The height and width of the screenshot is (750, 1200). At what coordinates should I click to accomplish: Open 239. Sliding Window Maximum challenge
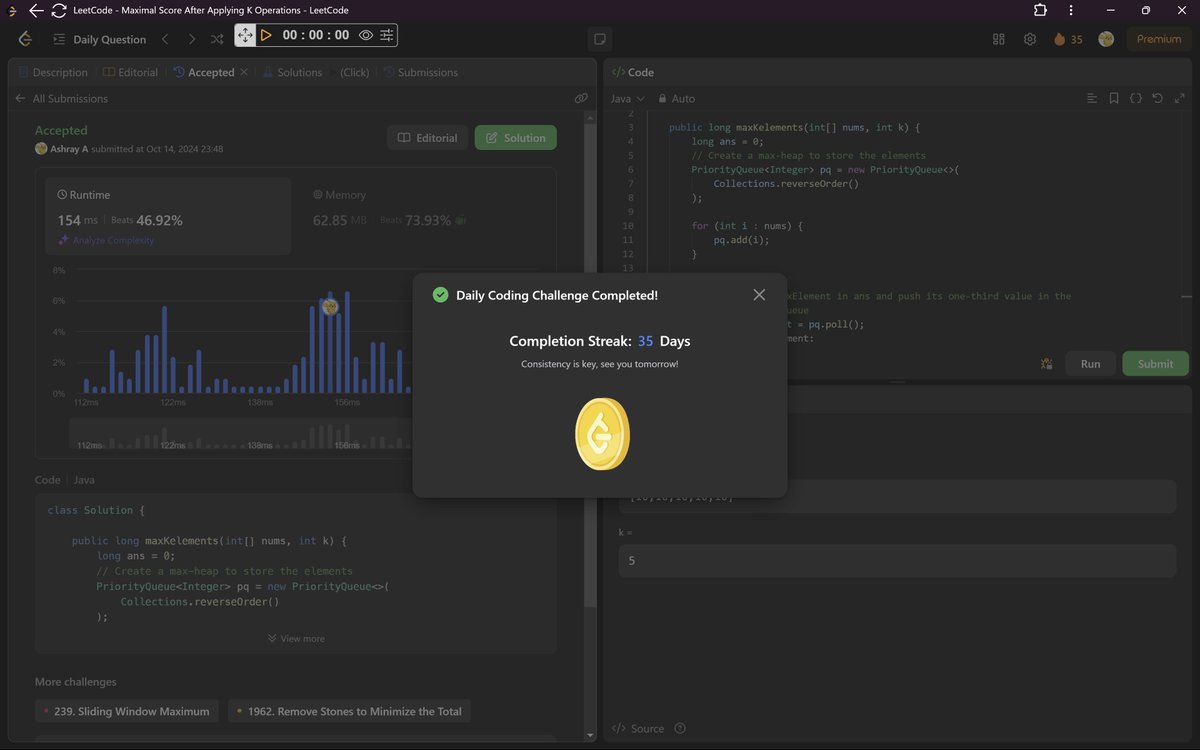(x=127, y=711)
